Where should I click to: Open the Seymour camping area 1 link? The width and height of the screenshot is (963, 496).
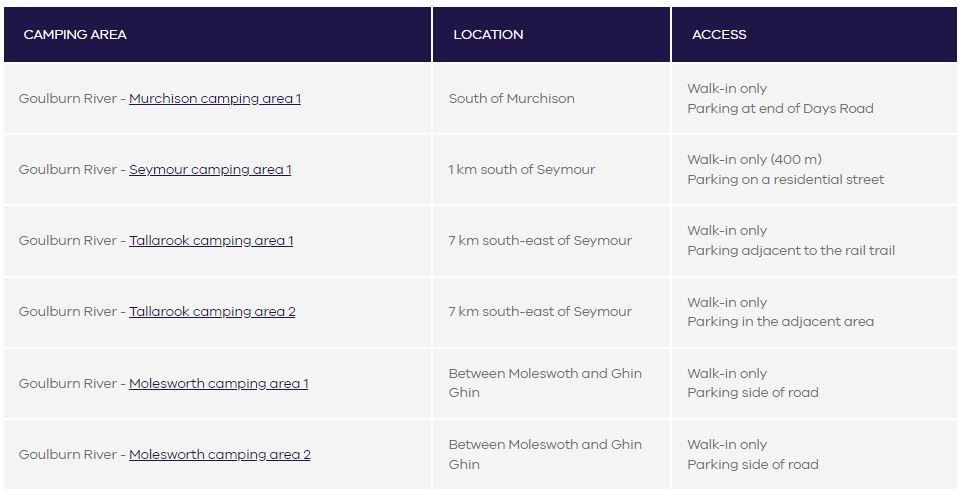tap(210, 170)
